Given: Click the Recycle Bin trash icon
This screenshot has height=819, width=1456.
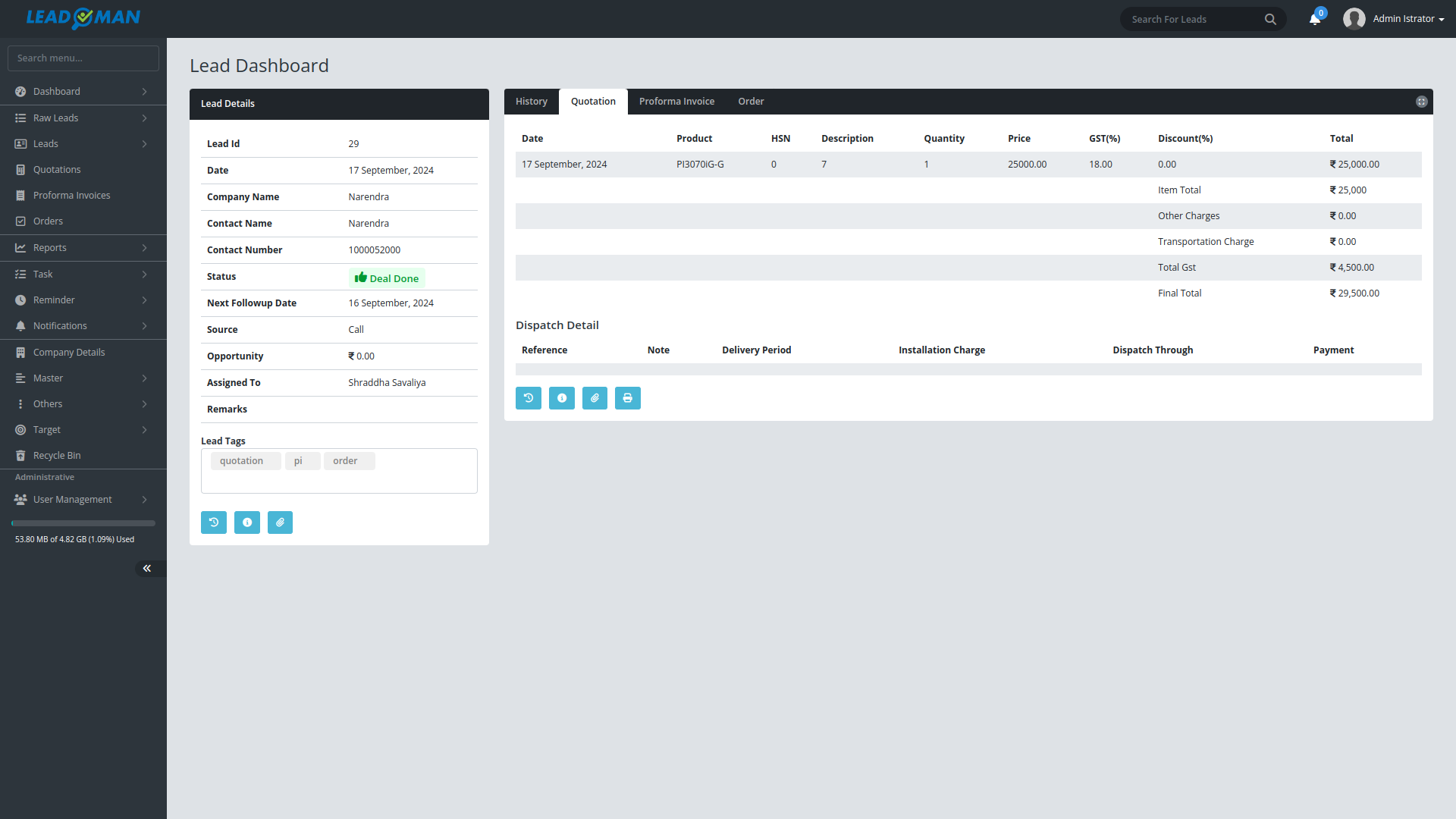Looking at the screenshot, I should point(20,456).
